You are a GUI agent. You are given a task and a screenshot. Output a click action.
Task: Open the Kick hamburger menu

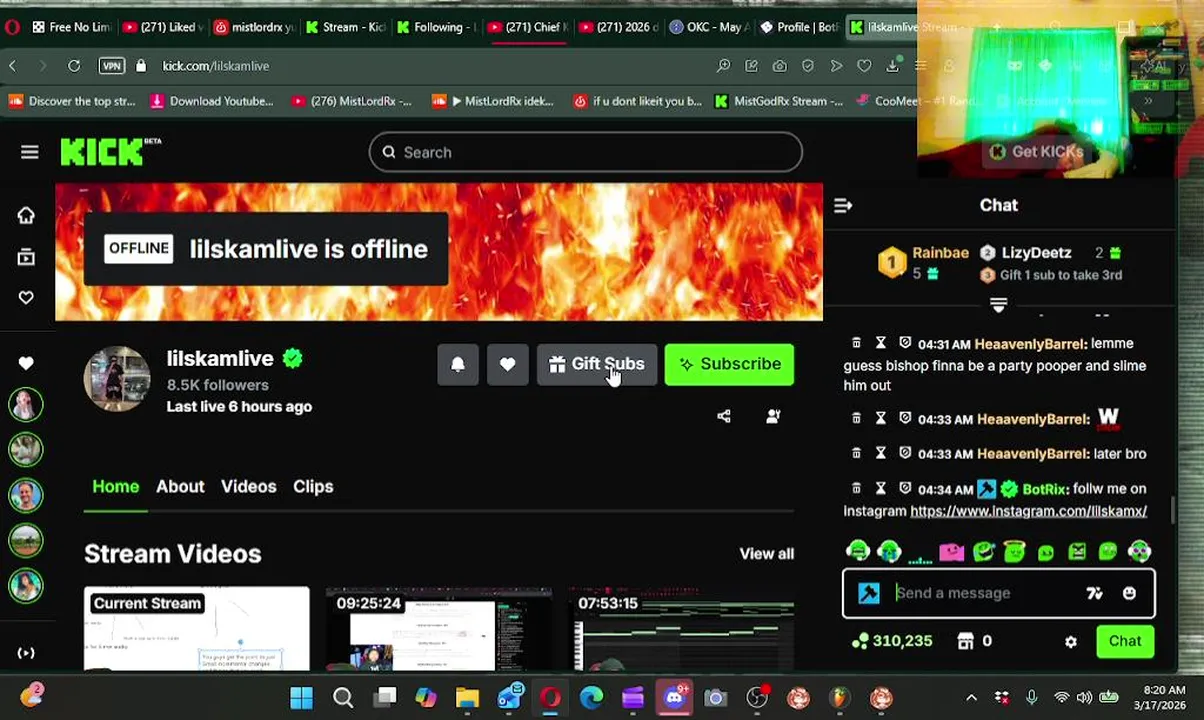click(29, 152)
